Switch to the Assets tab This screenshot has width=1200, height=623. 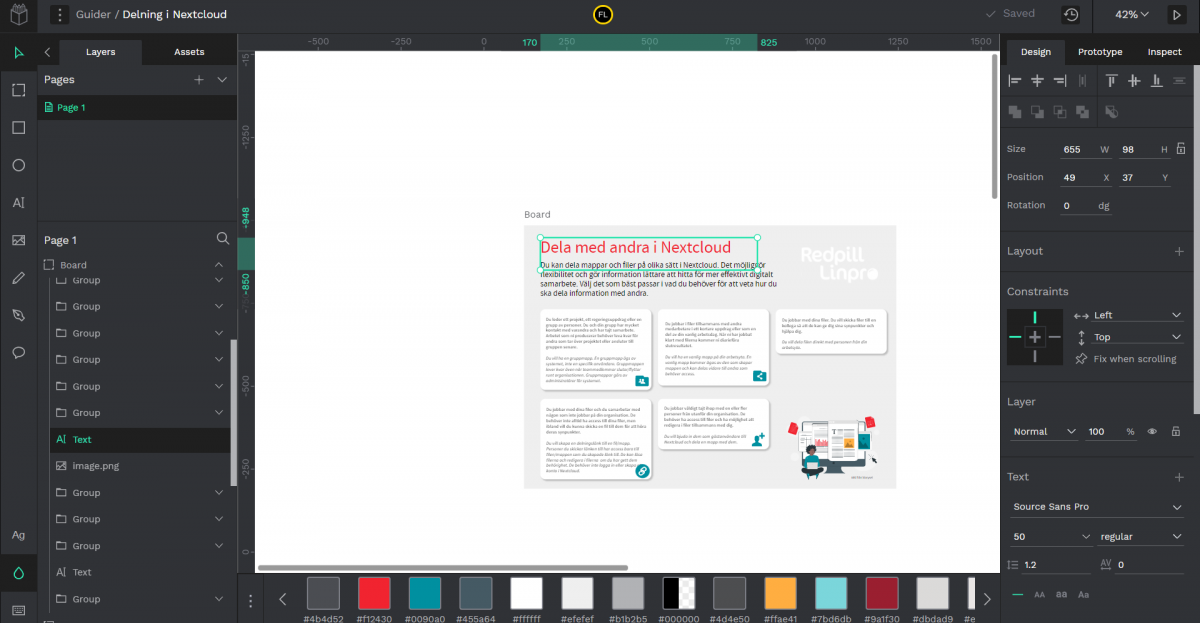point(189,52)
